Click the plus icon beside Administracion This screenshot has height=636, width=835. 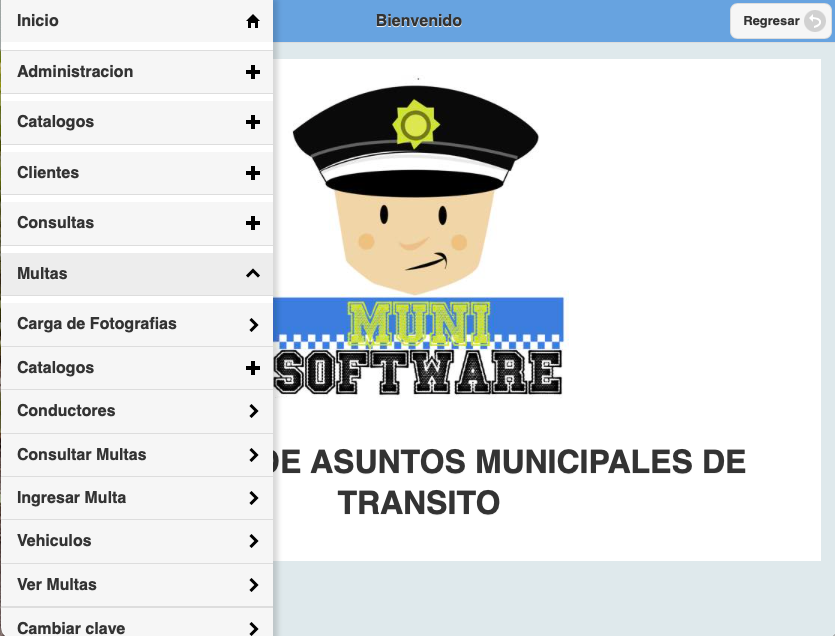pos(253,72)
